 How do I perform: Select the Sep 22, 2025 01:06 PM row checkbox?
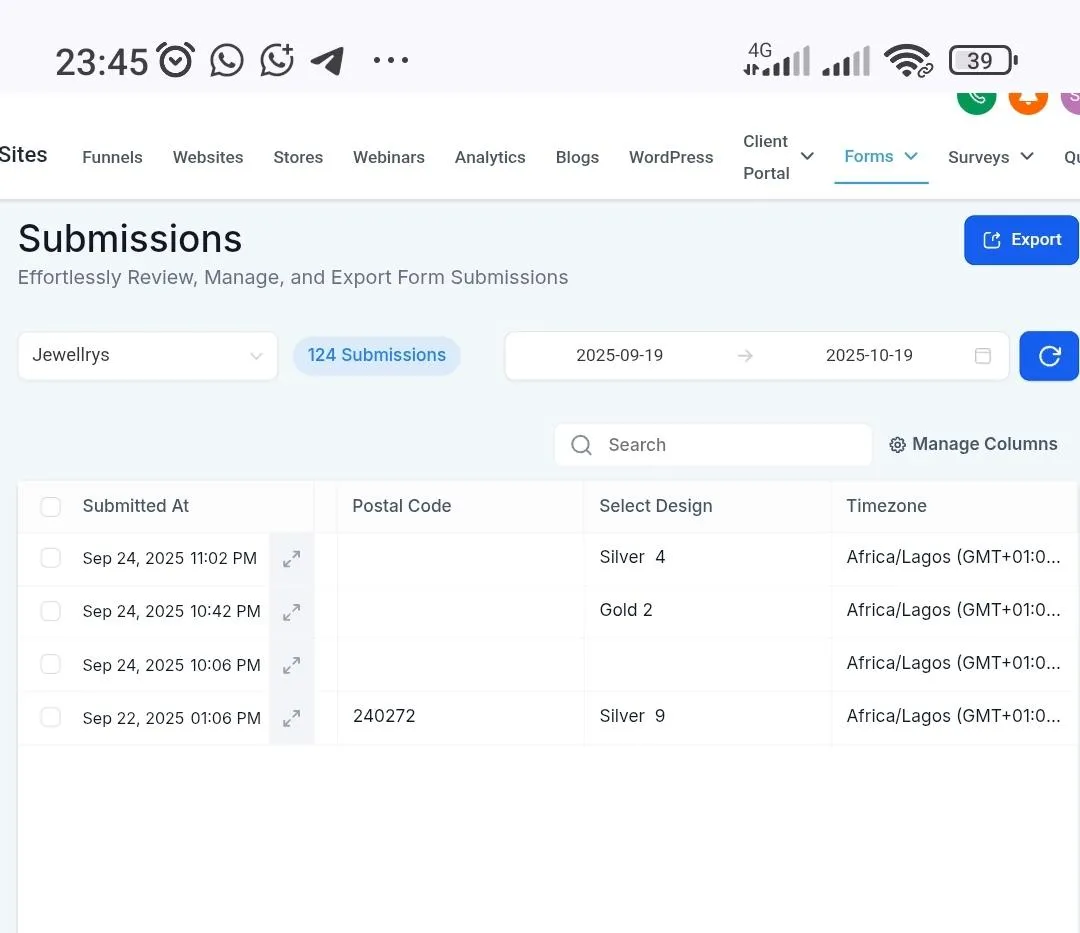click(50, 717)
